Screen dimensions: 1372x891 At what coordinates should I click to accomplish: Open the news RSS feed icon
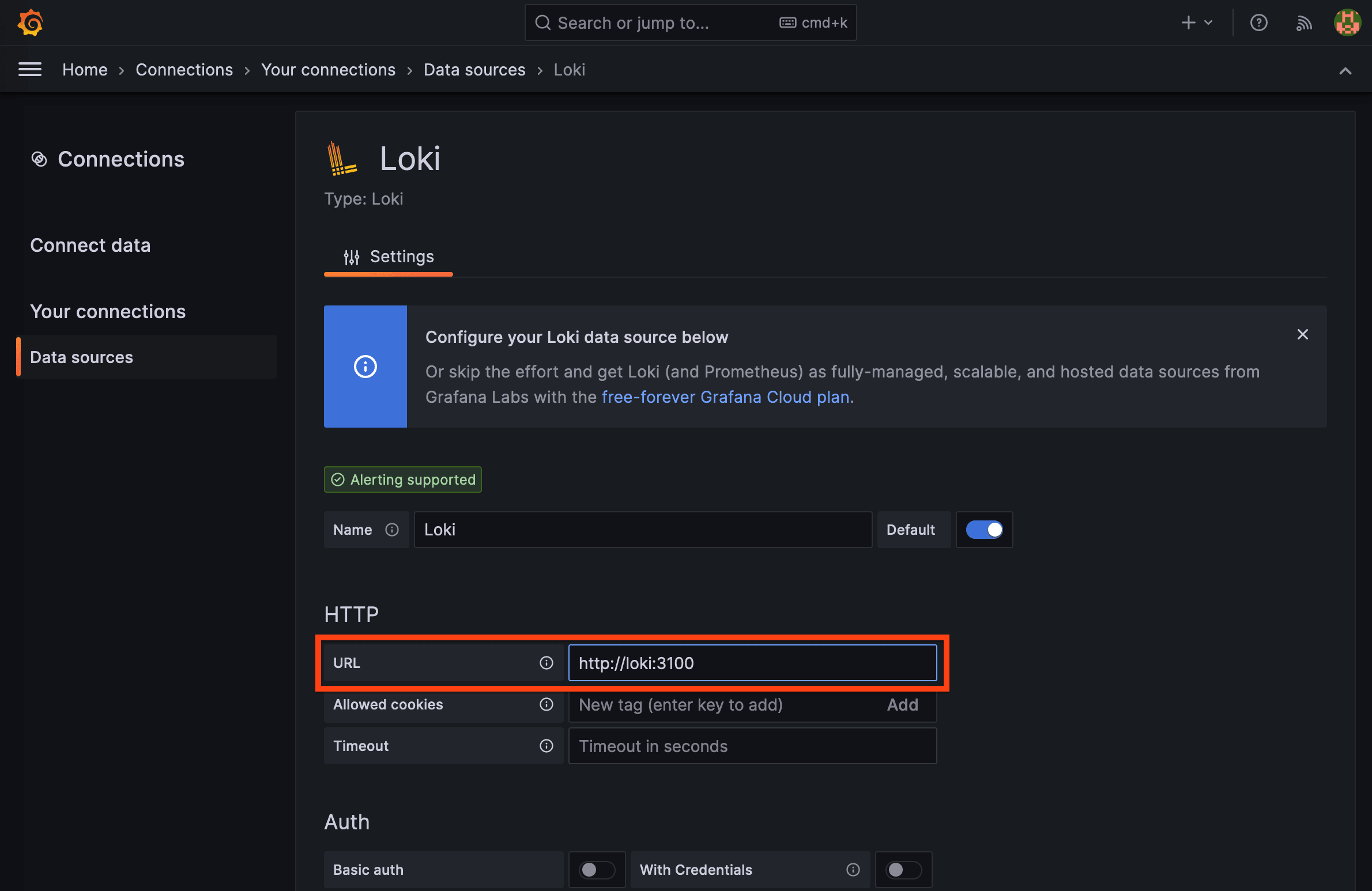(x=1304, y=23)
